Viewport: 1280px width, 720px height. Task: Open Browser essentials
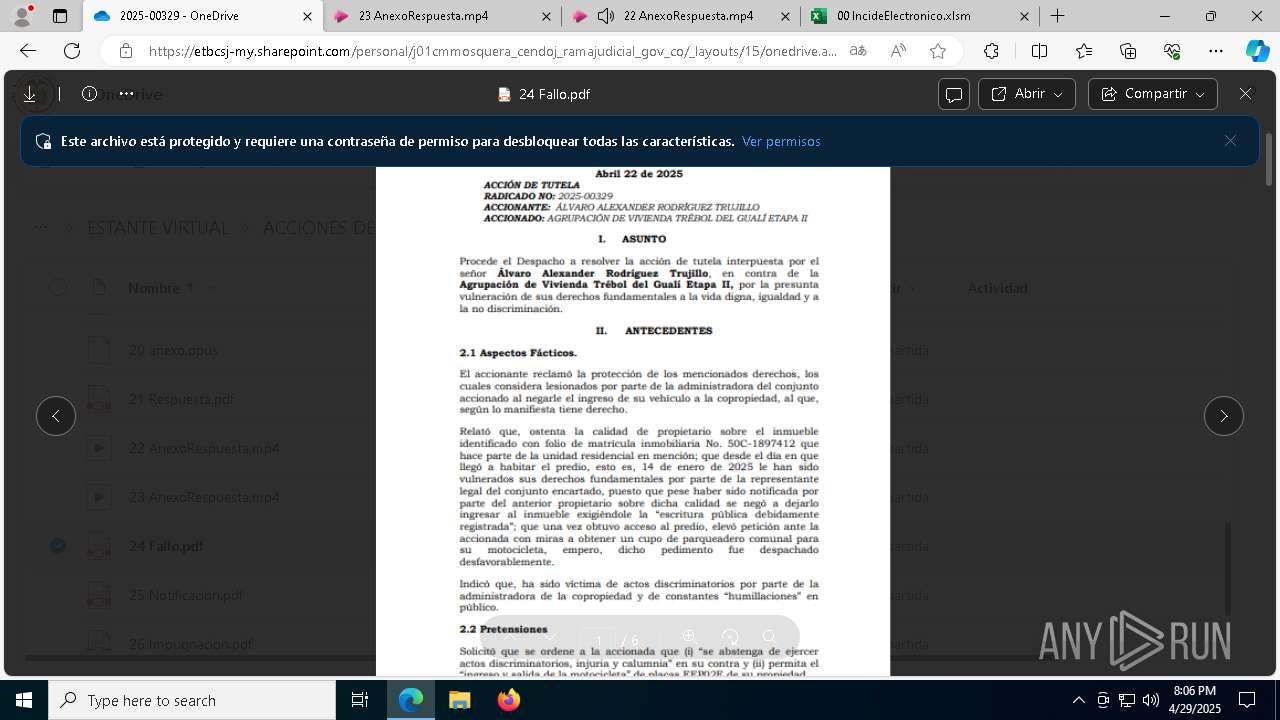(x=1172, y=51)
